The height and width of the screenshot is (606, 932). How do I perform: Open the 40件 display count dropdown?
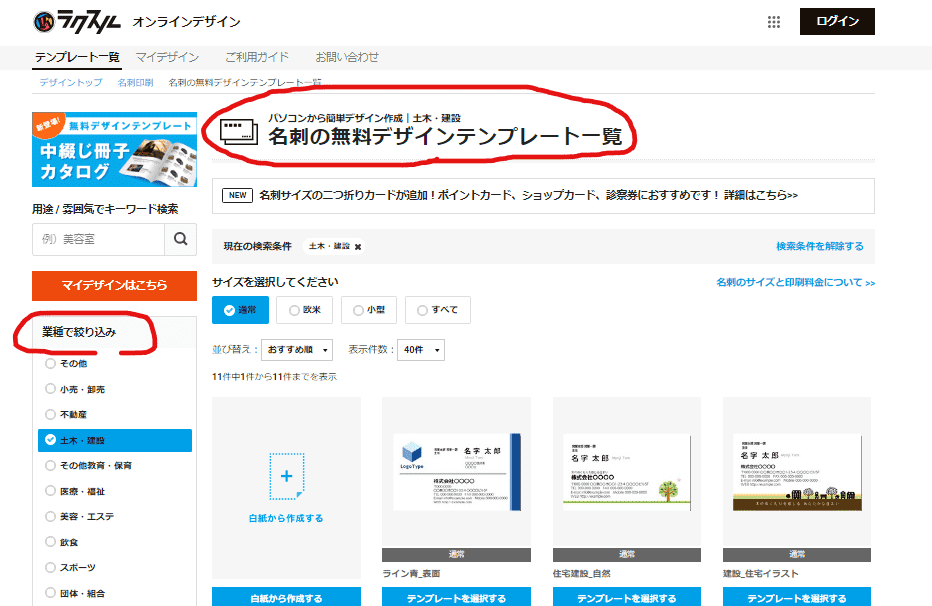421,350
